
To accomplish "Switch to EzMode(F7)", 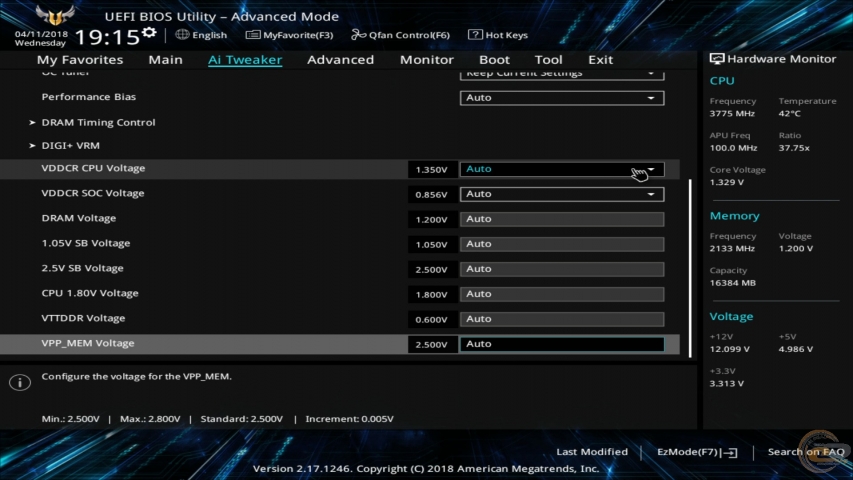I will 688,452.
